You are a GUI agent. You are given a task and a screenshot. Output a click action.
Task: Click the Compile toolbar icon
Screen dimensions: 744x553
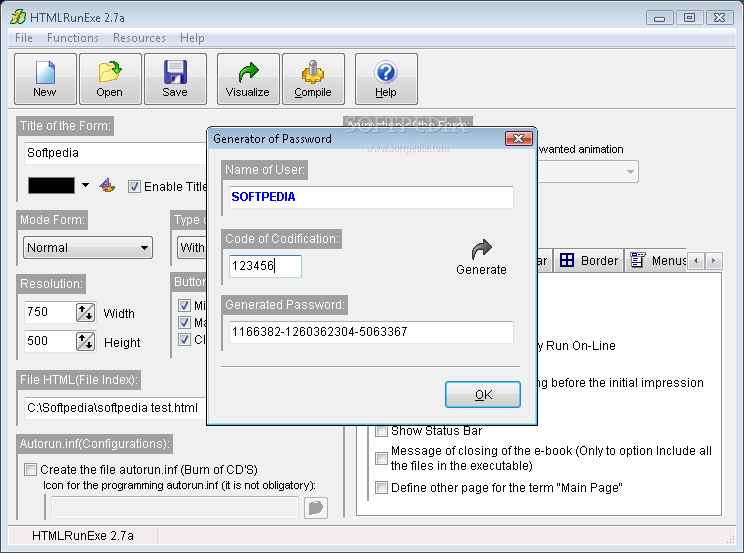click(313, 73)
